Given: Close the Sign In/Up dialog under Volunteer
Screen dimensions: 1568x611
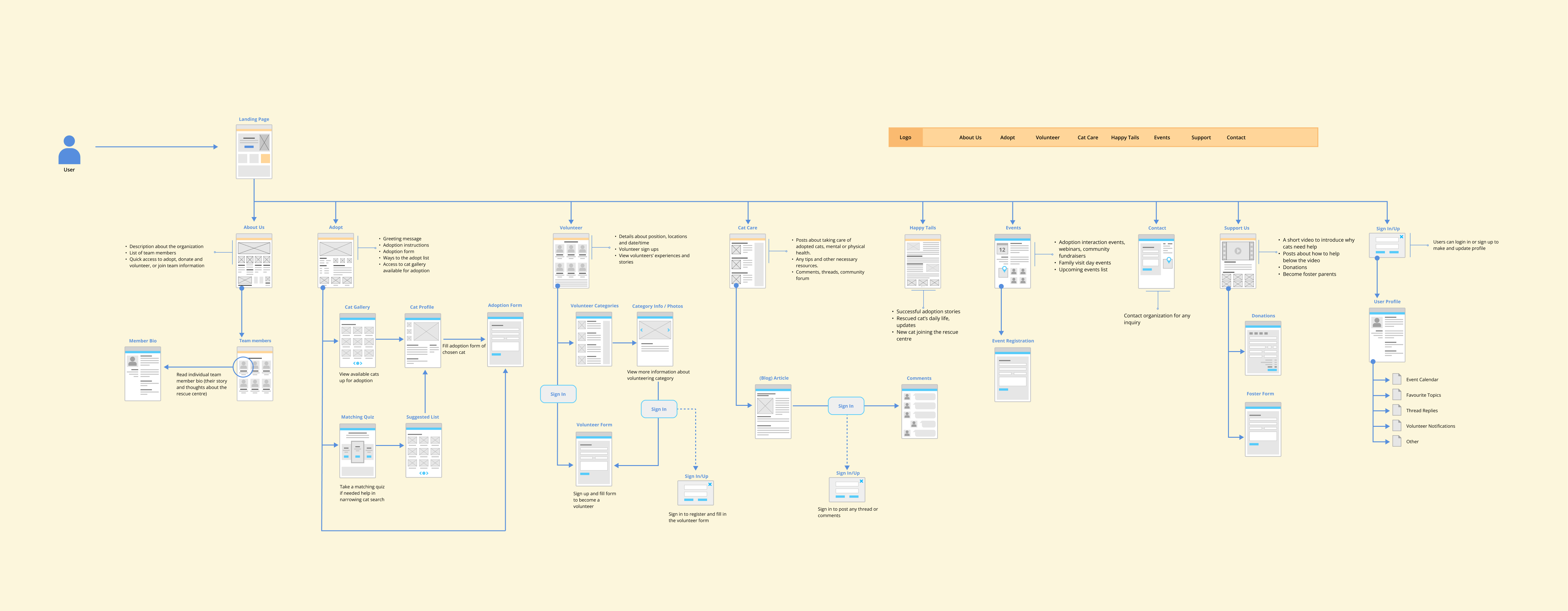Looking at the screenshot, I should (710, 485).
